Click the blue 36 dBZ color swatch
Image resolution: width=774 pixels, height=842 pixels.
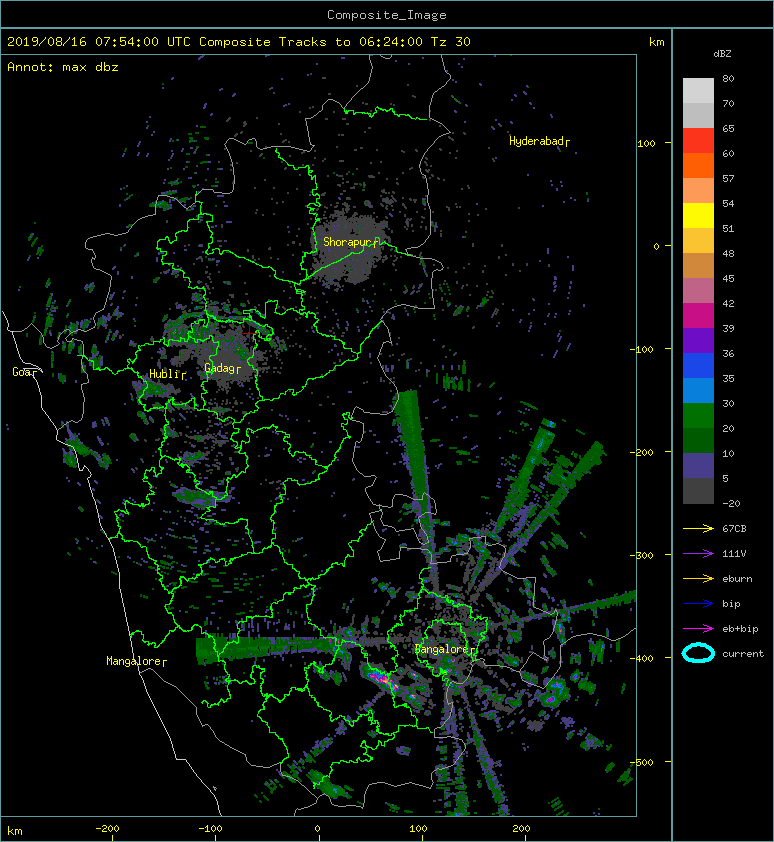pyautogui.click(x=698, y=366)
